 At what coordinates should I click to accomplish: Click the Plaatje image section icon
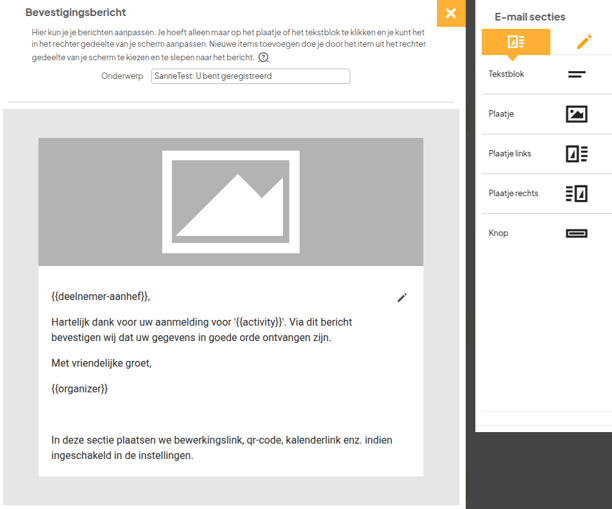576,114
